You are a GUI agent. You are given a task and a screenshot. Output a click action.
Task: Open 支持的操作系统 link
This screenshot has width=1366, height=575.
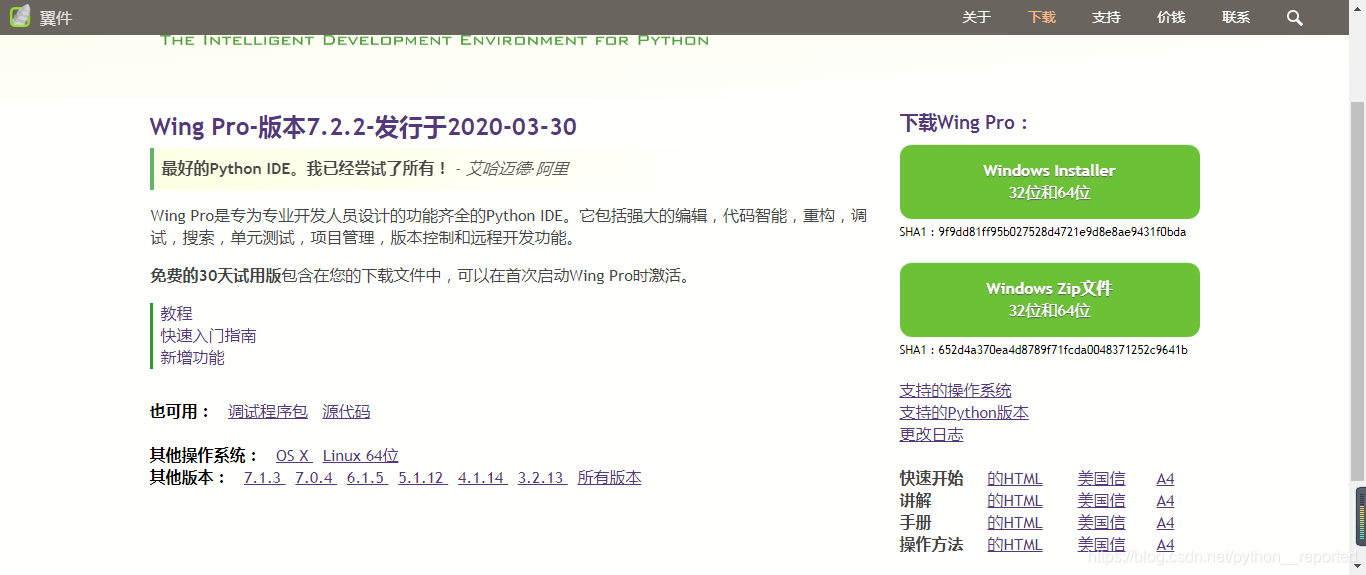pos(955,391)
